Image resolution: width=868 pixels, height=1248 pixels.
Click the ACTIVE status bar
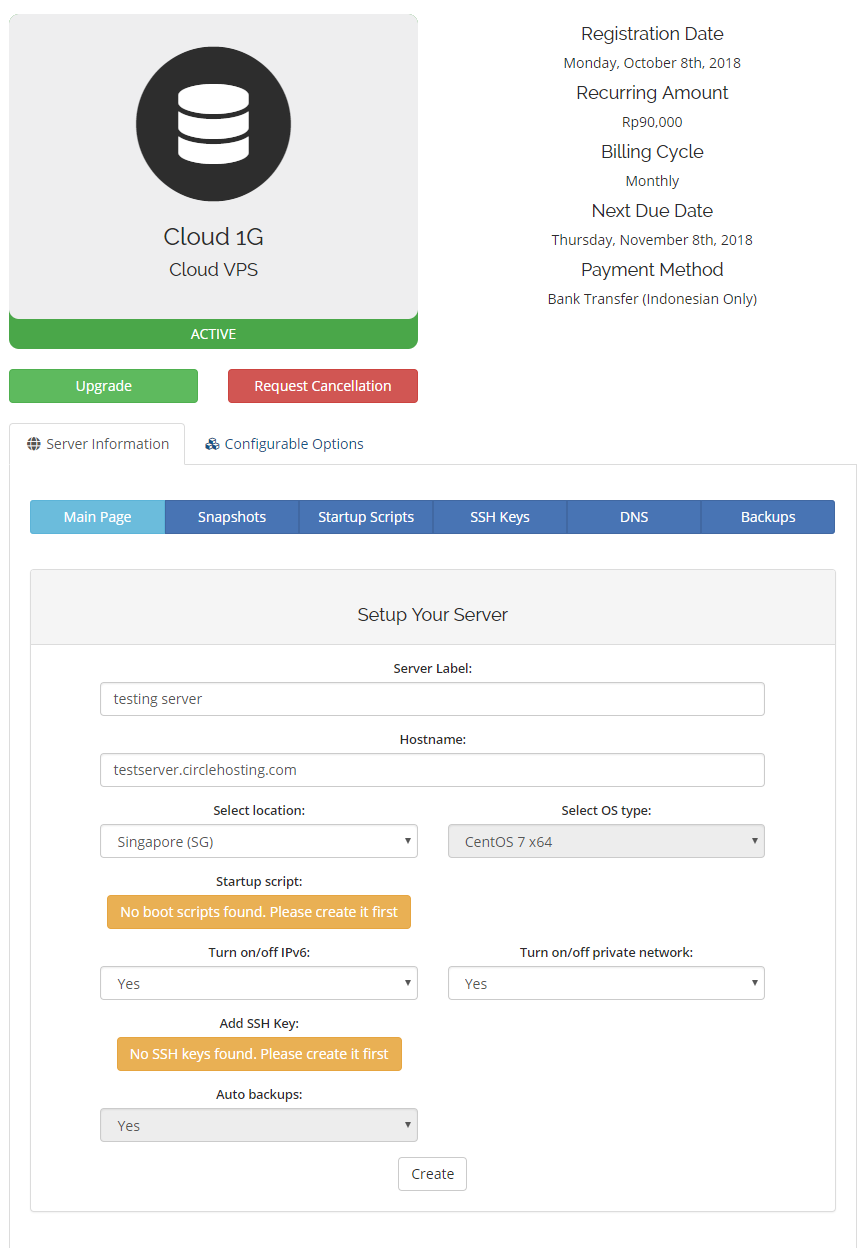pos(213,334)
